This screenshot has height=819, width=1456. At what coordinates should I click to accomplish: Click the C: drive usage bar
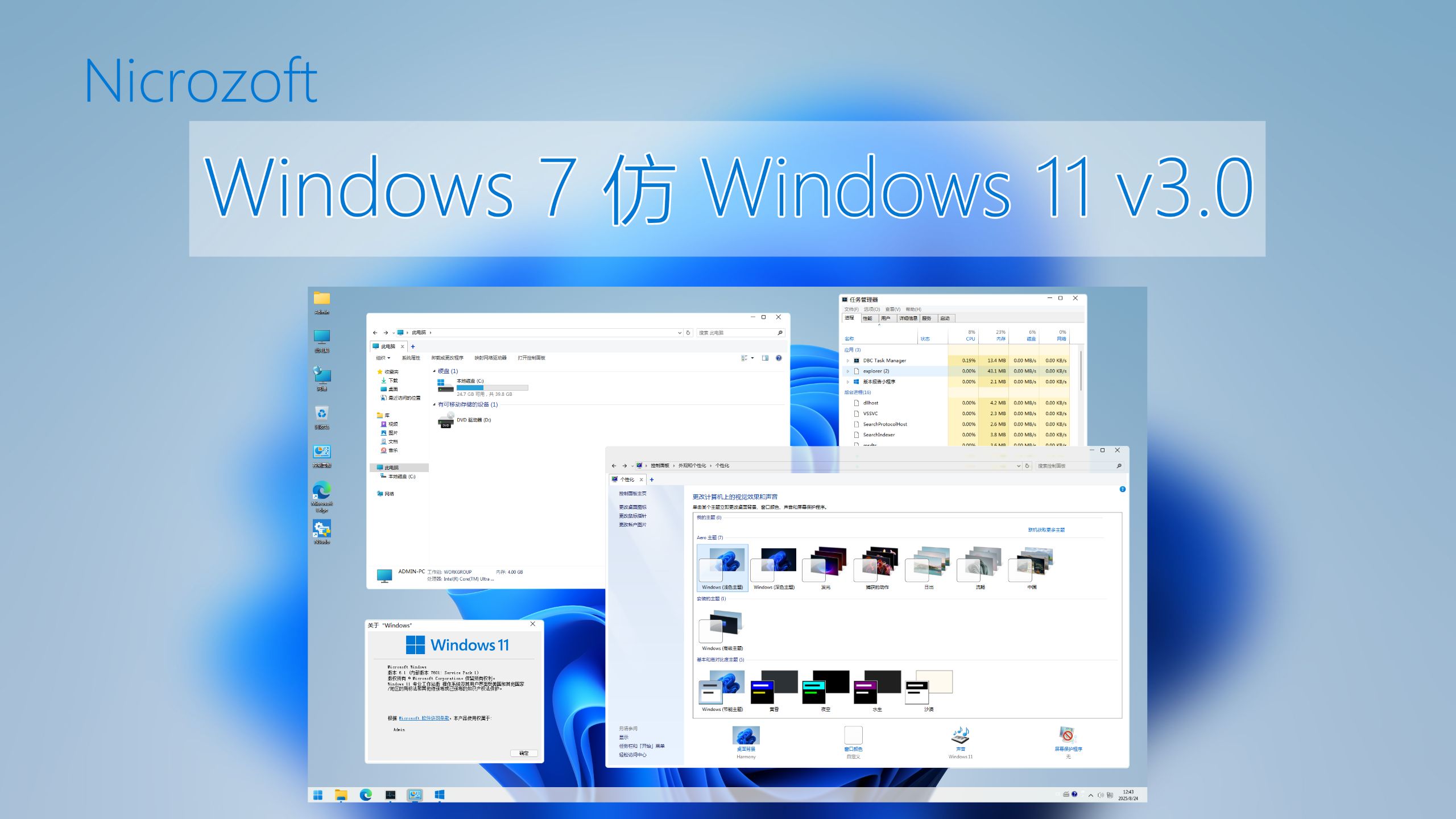point(492,388)
